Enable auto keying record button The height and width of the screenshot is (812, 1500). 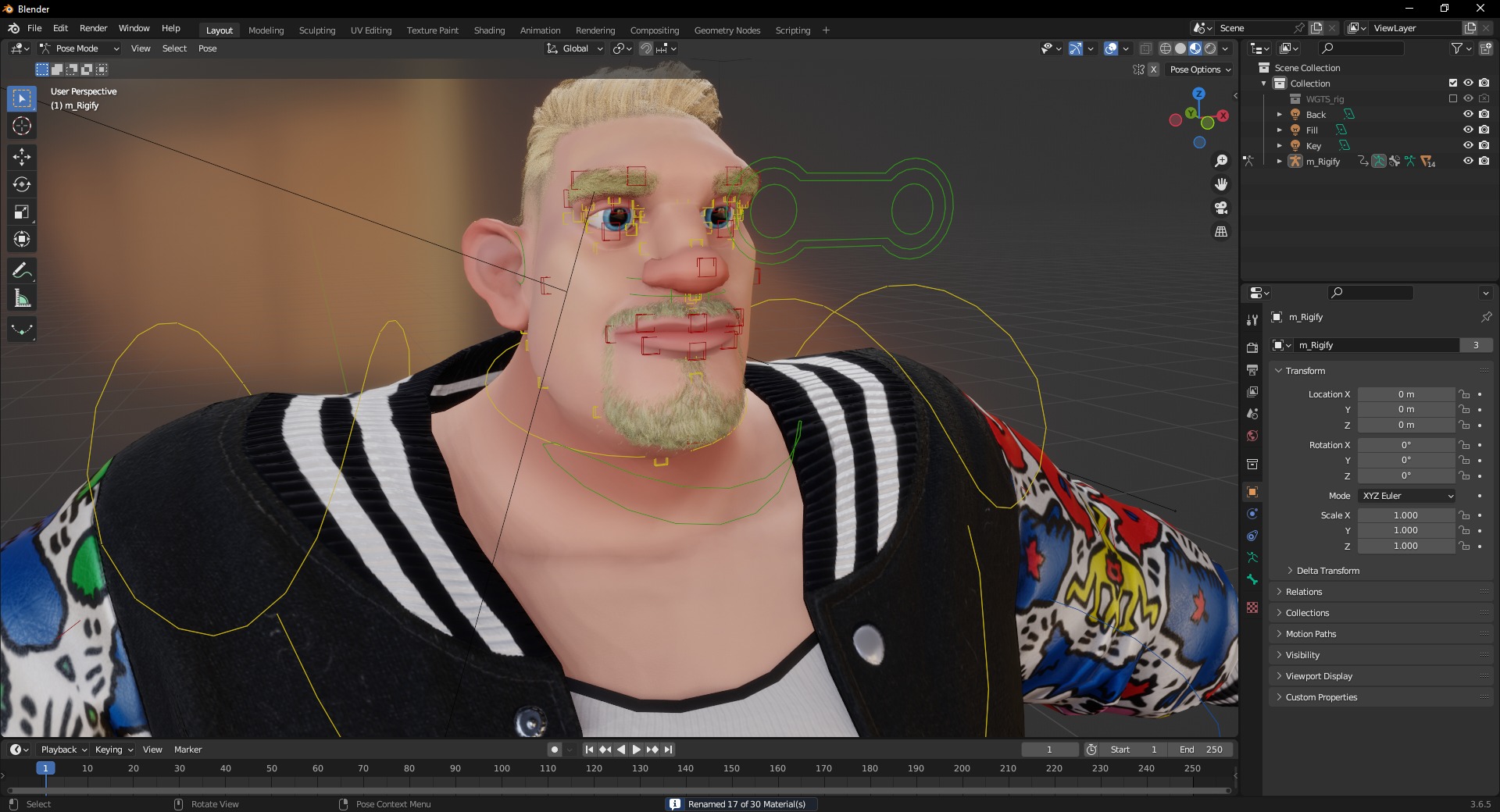click(555, 750)
